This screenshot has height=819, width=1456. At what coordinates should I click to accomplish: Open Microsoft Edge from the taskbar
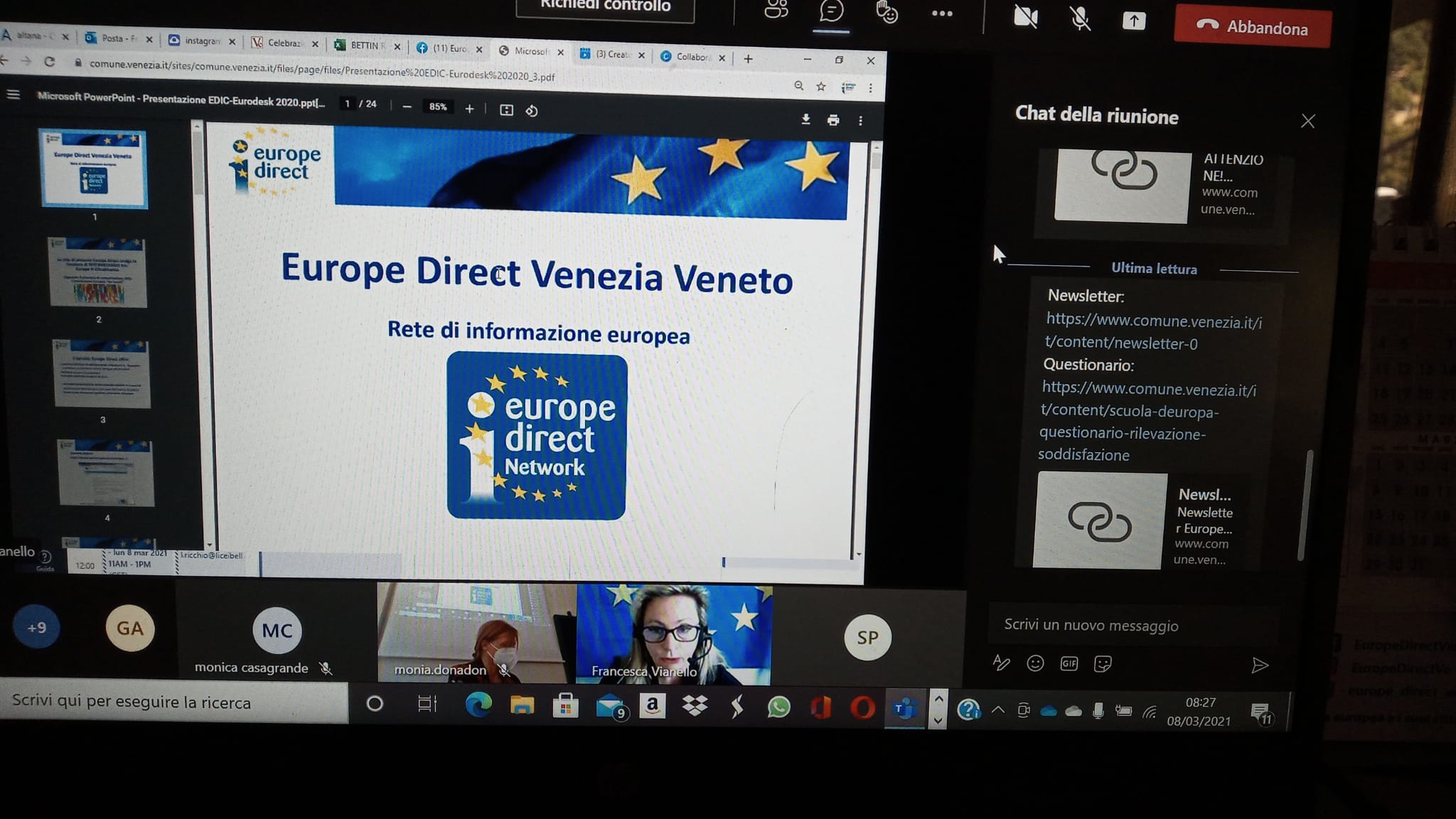tap(478, 705)
